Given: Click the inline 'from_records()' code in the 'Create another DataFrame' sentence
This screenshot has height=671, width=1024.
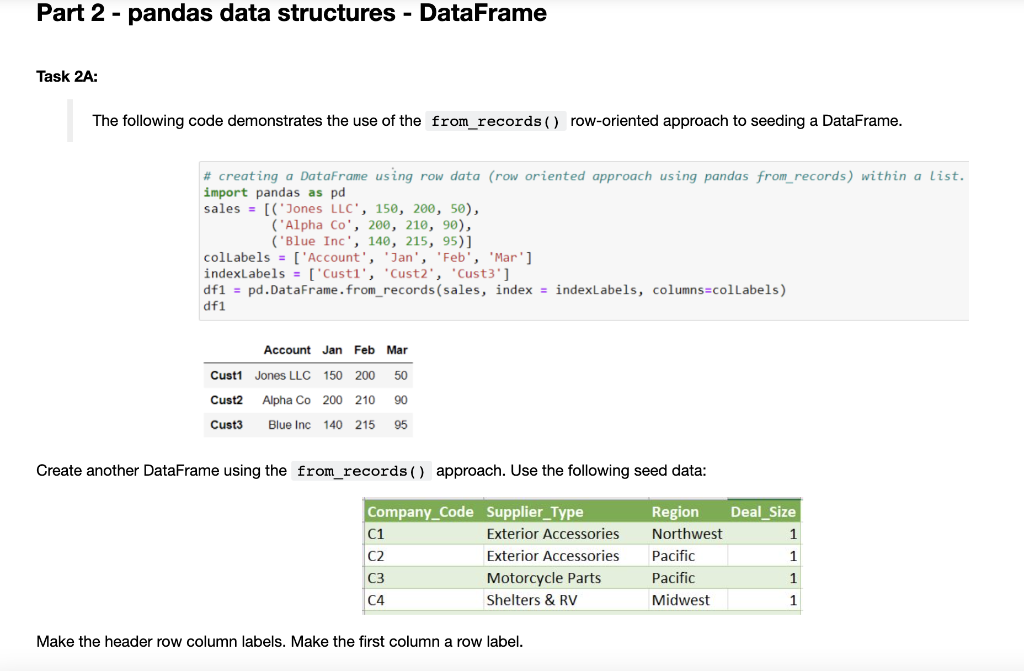Looking at the screenshot, I should tap(361, 471).
